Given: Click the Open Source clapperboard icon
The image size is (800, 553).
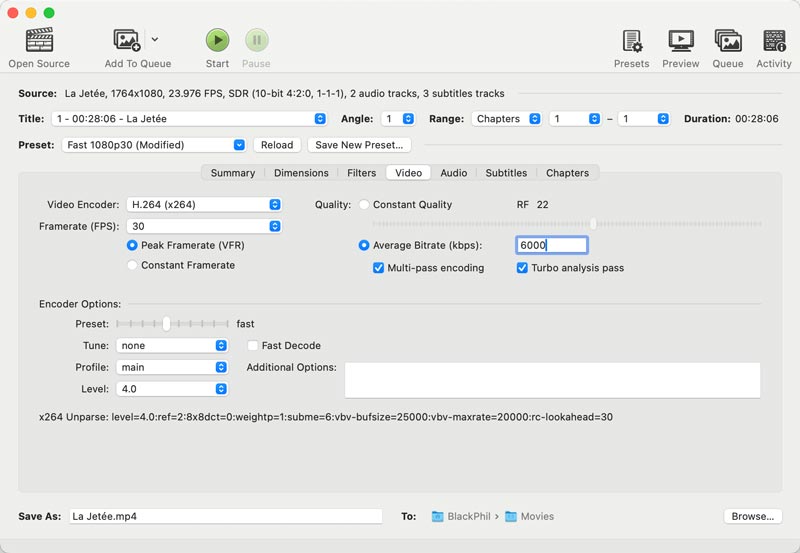Looking at the screenshot, I should point(39,40).
